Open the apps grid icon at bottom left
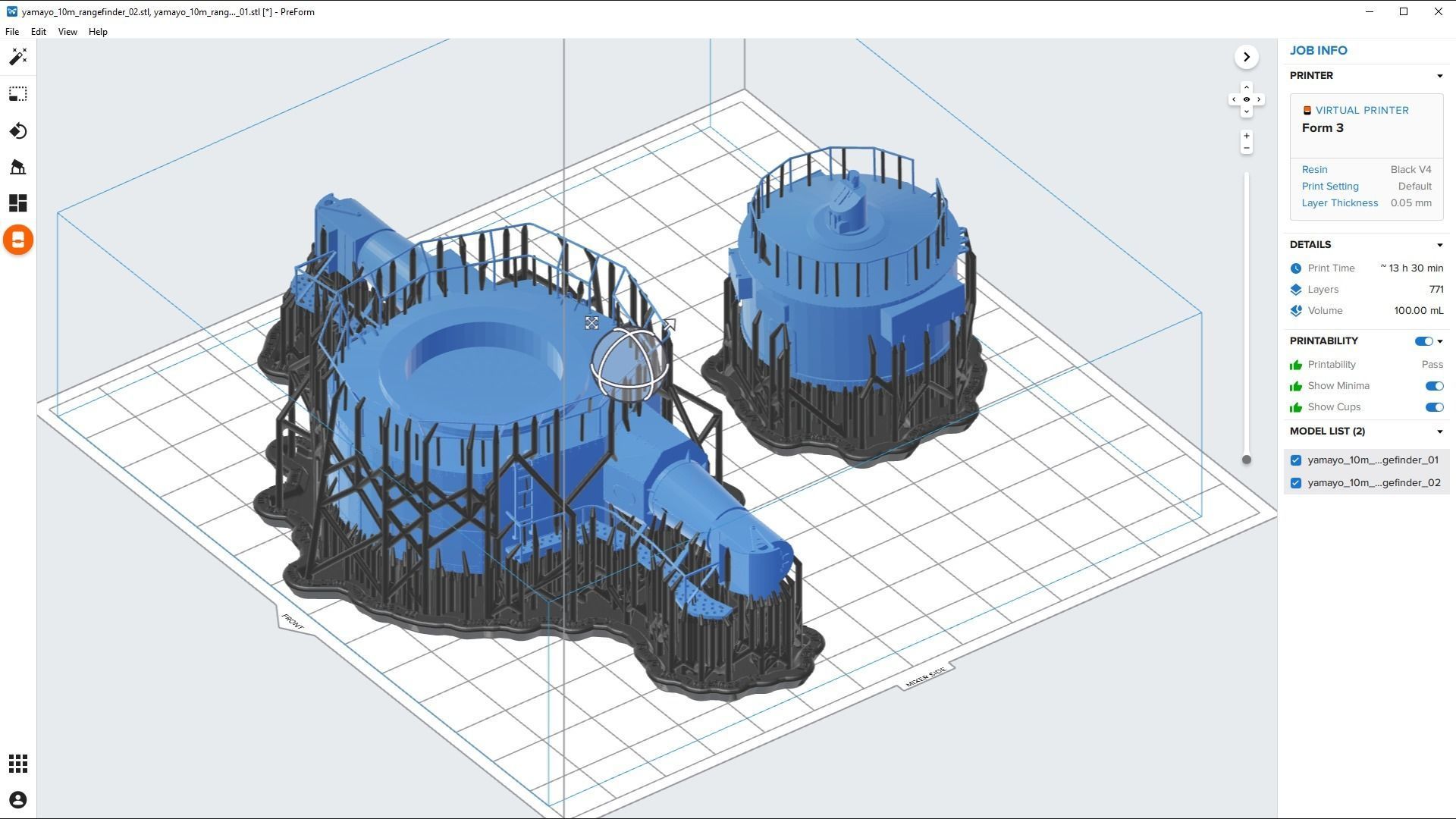 point(18,764)
